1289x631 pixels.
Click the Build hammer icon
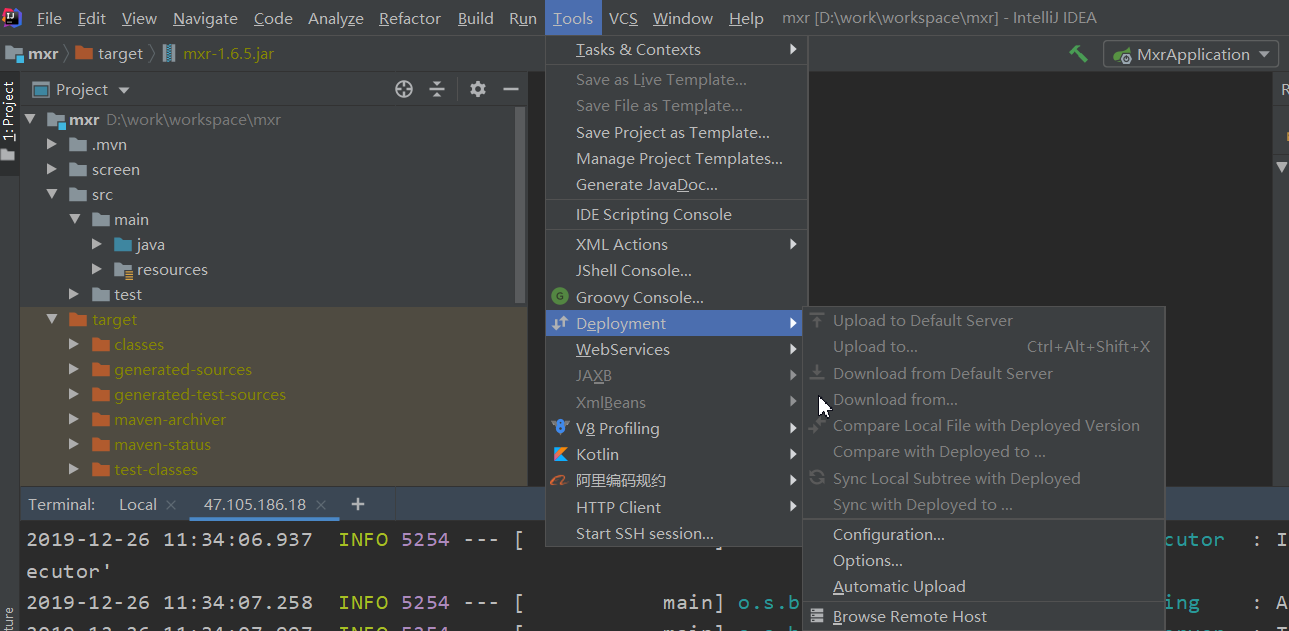(1078, 54)
